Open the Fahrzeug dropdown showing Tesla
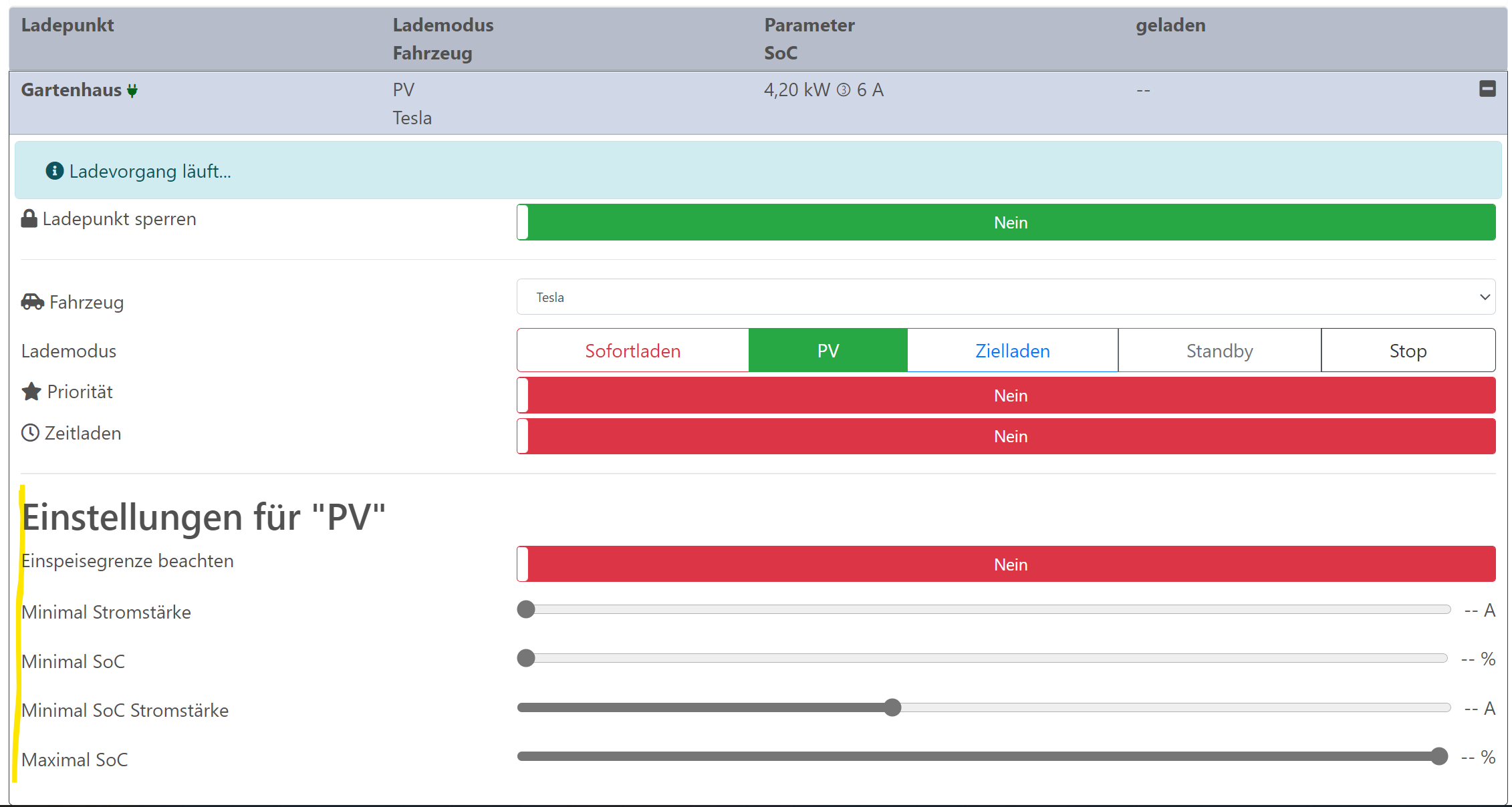The width and height of the screenshot is (1512, 807). point(1003,297)
